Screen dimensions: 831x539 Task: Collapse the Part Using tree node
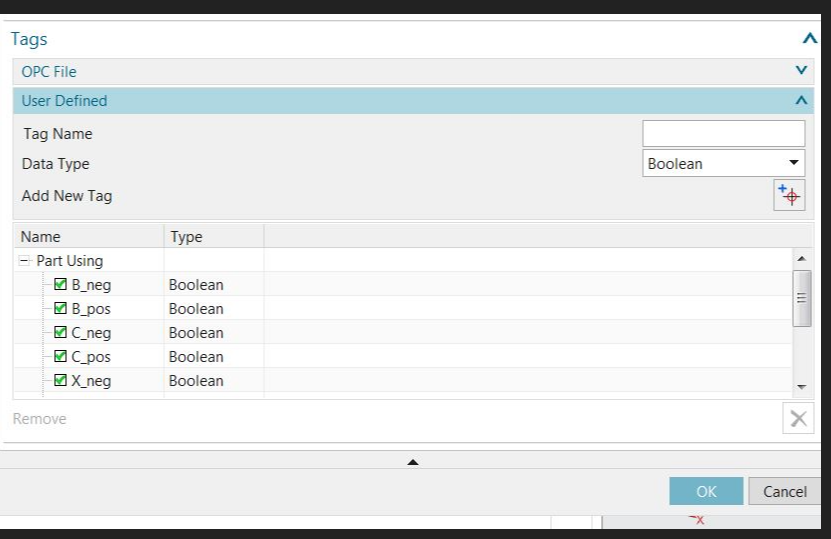coord(24,261)
